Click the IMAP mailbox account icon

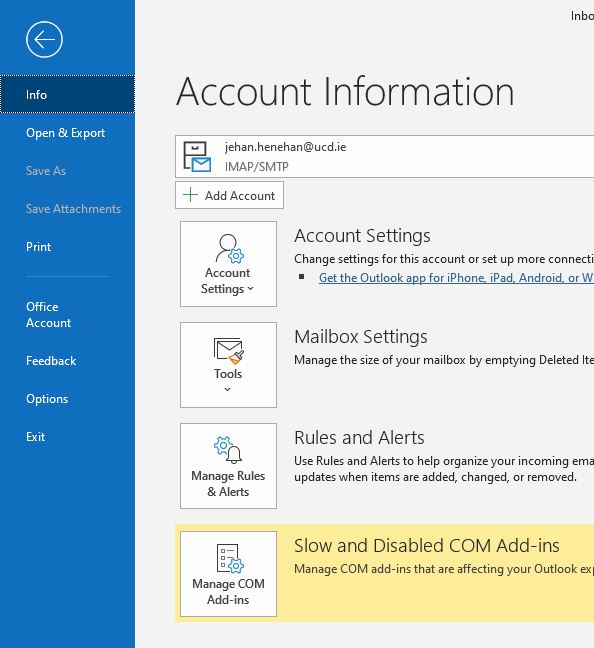click(197, 157)
